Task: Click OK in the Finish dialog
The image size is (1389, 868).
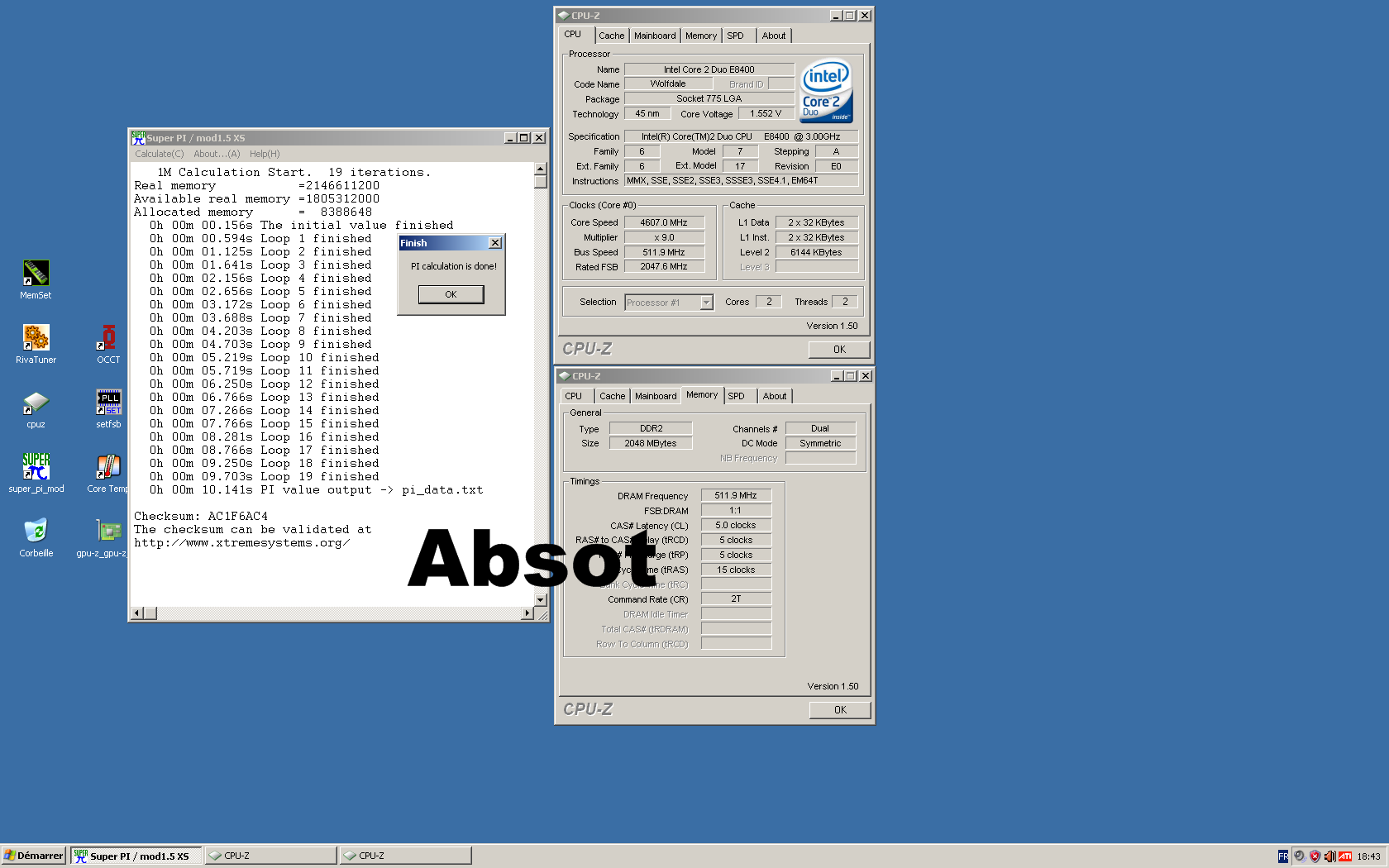Action: (451, 294)
